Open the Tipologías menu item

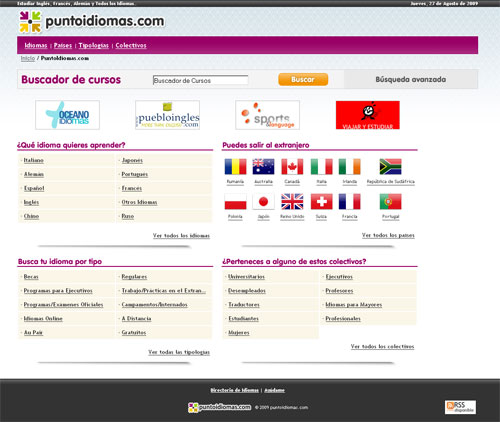coord(94,45)
